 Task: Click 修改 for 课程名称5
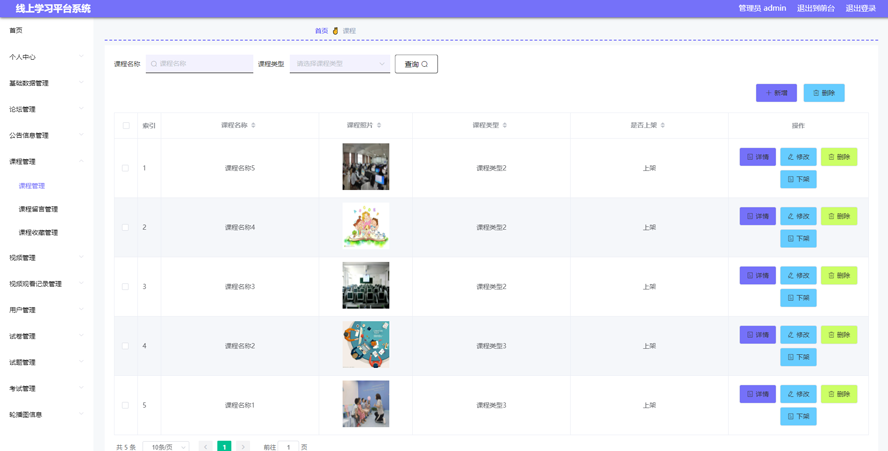point(799,157)
